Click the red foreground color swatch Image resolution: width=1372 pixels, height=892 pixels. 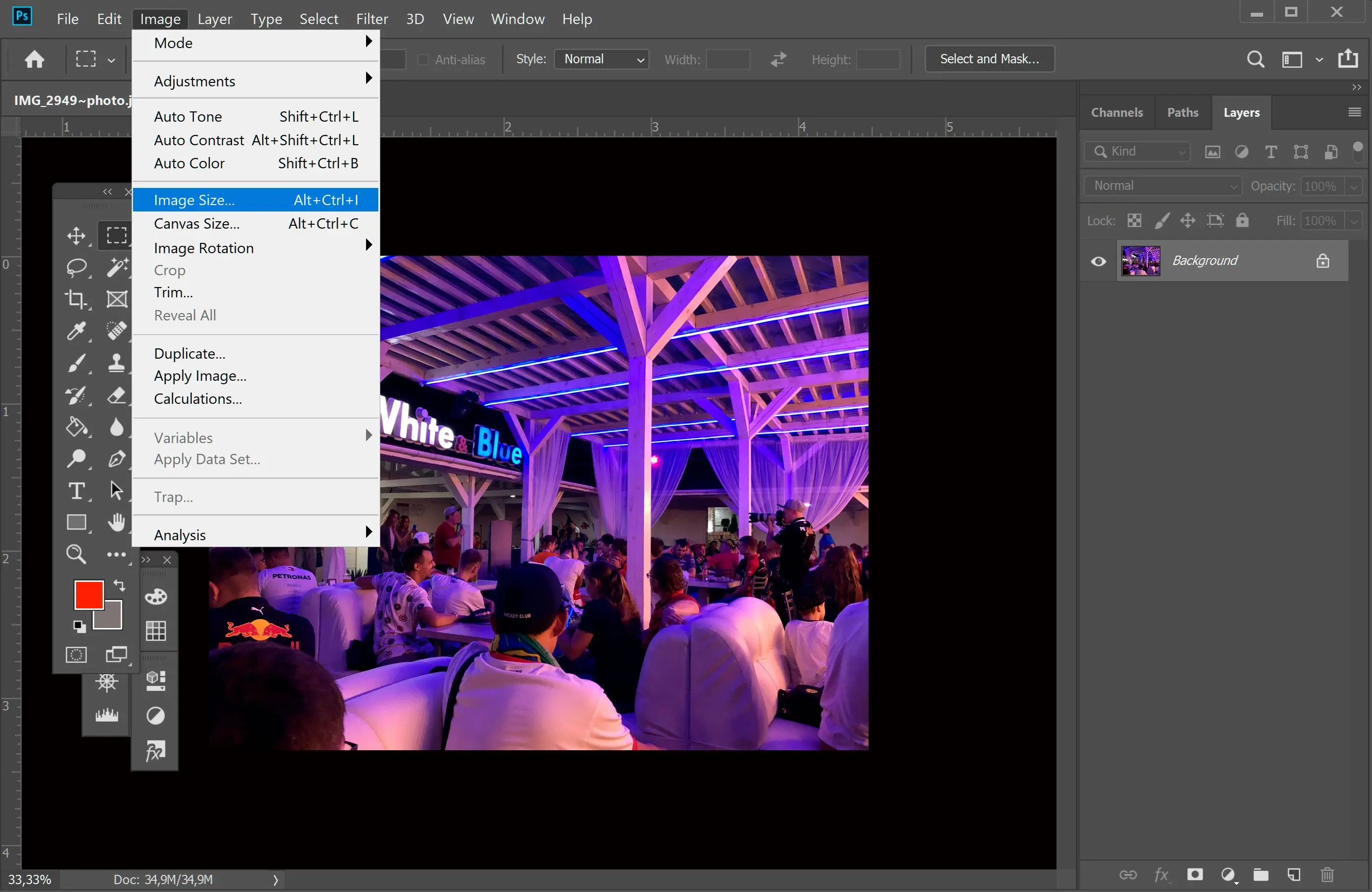[89, 595]
